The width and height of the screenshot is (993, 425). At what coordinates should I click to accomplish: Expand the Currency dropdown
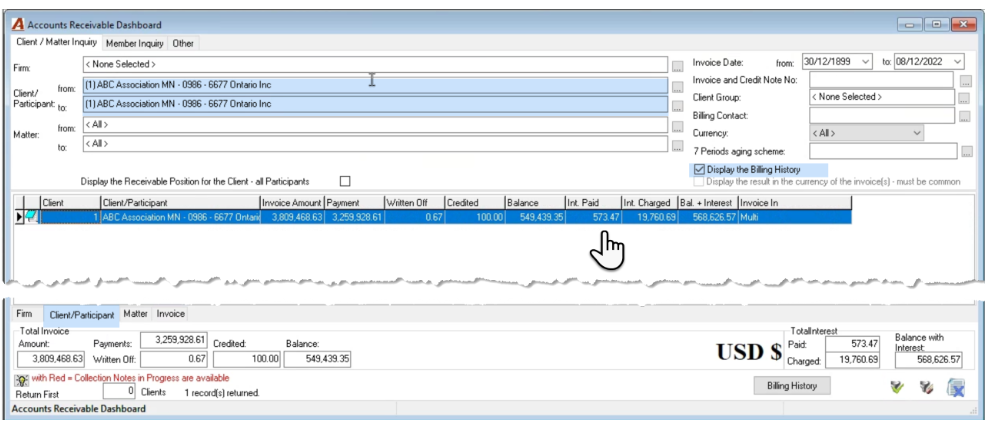tap(916, 133)
